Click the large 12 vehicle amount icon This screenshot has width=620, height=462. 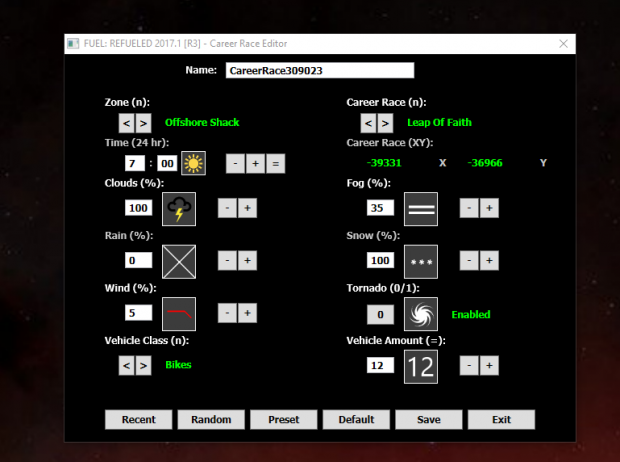pos(421,367)
